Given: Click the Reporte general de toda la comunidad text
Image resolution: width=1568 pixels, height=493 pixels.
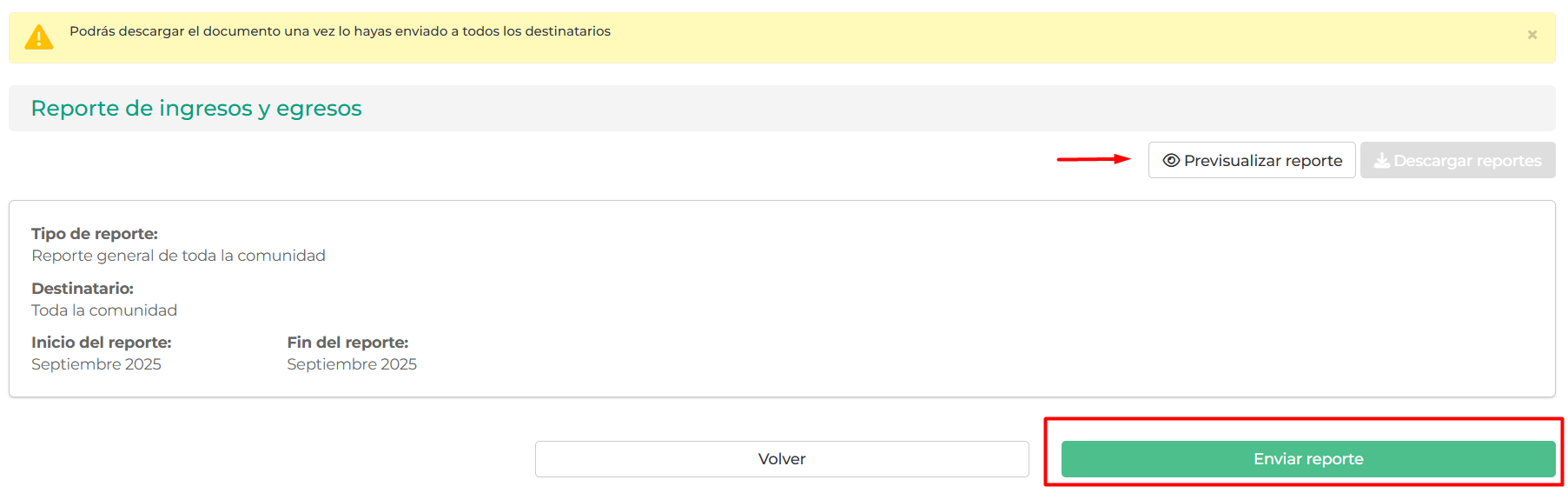Looking at the screenshot, I should (x=178, y=256).
